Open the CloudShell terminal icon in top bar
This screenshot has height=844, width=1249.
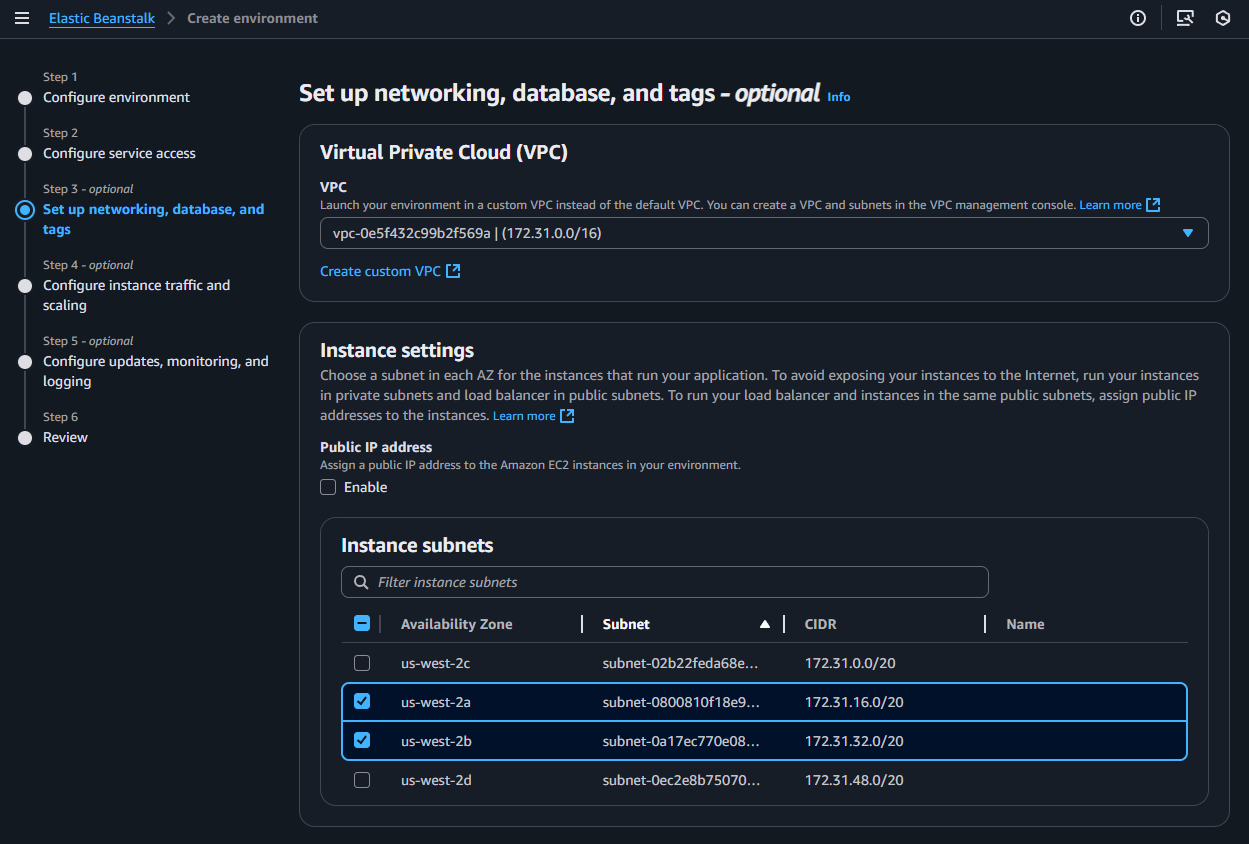[1185, 18]
